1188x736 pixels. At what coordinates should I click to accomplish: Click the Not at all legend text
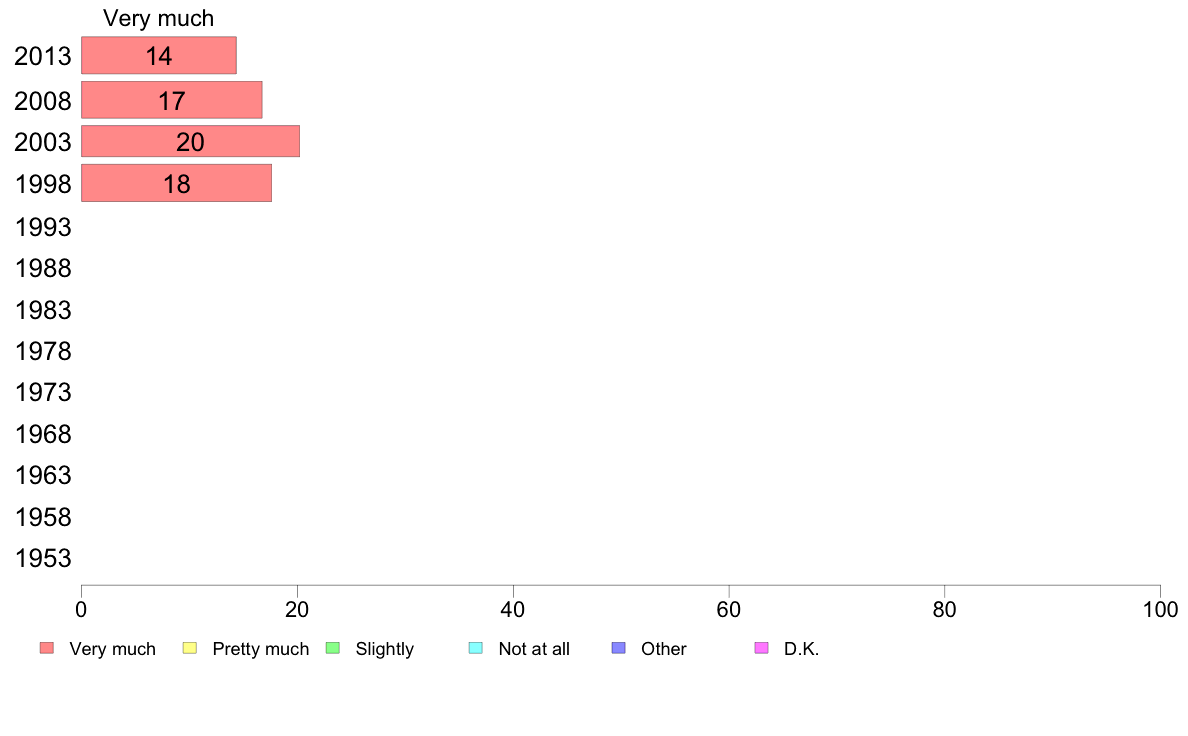coord(534,649)
